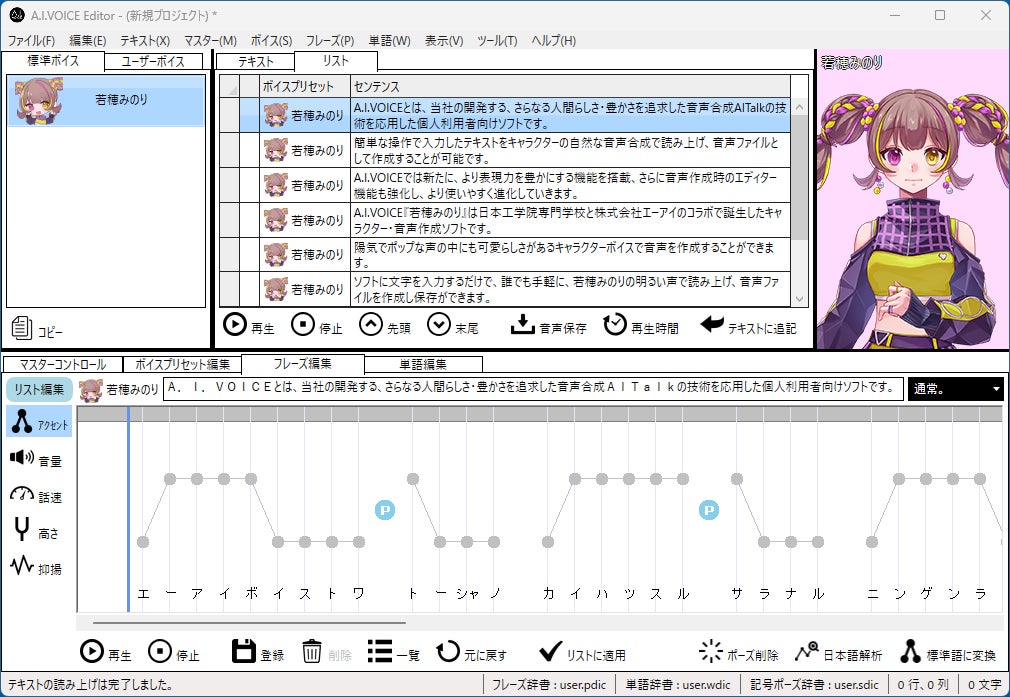Switch to the テキスト tab
The image size is (1010, 697).
click(256, 61)
